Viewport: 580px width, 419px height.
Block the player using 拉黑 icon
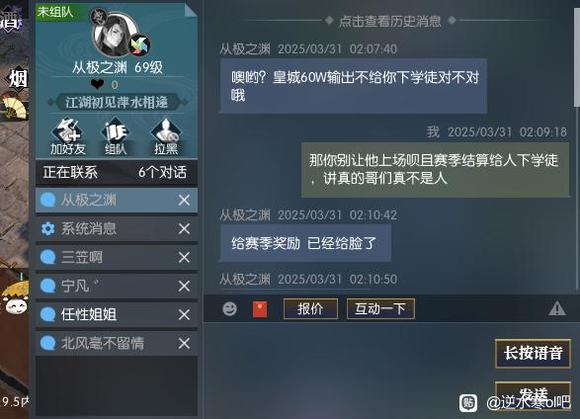[166, 136]
